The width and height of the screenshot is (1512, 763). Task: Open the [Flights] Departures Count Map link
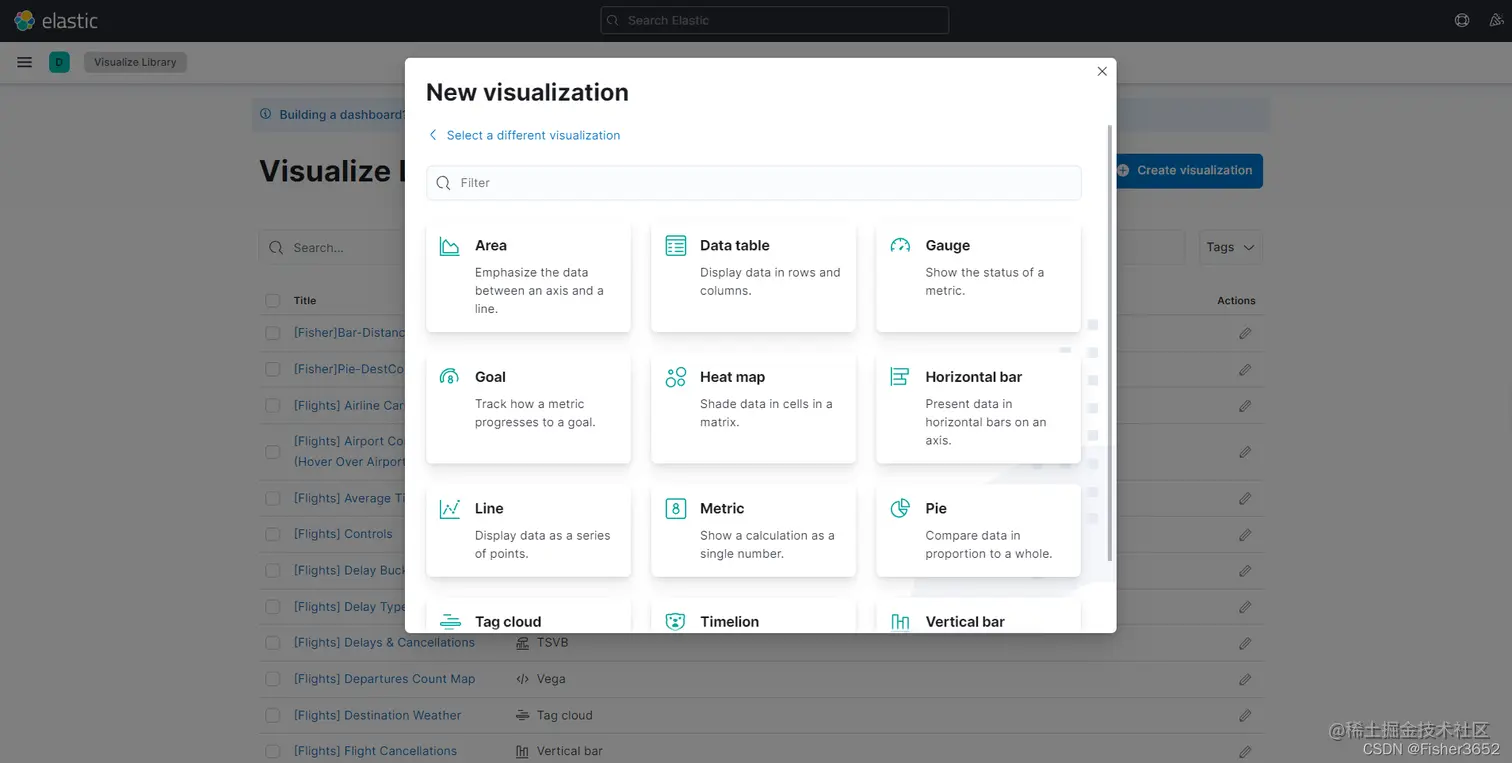(384, 679)
